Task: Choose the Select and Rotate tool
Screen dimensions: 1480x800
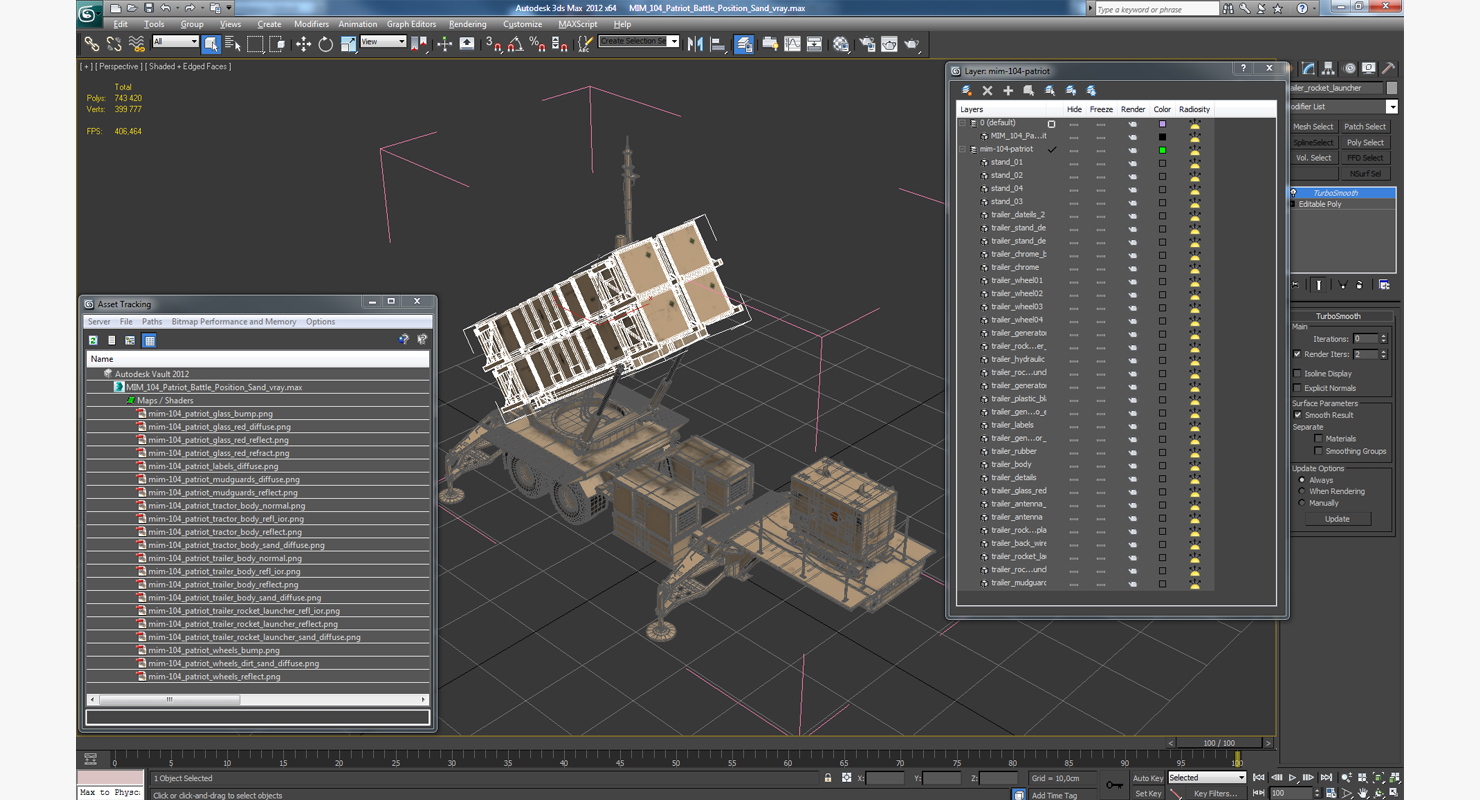Action: click(x=325, y=44)
